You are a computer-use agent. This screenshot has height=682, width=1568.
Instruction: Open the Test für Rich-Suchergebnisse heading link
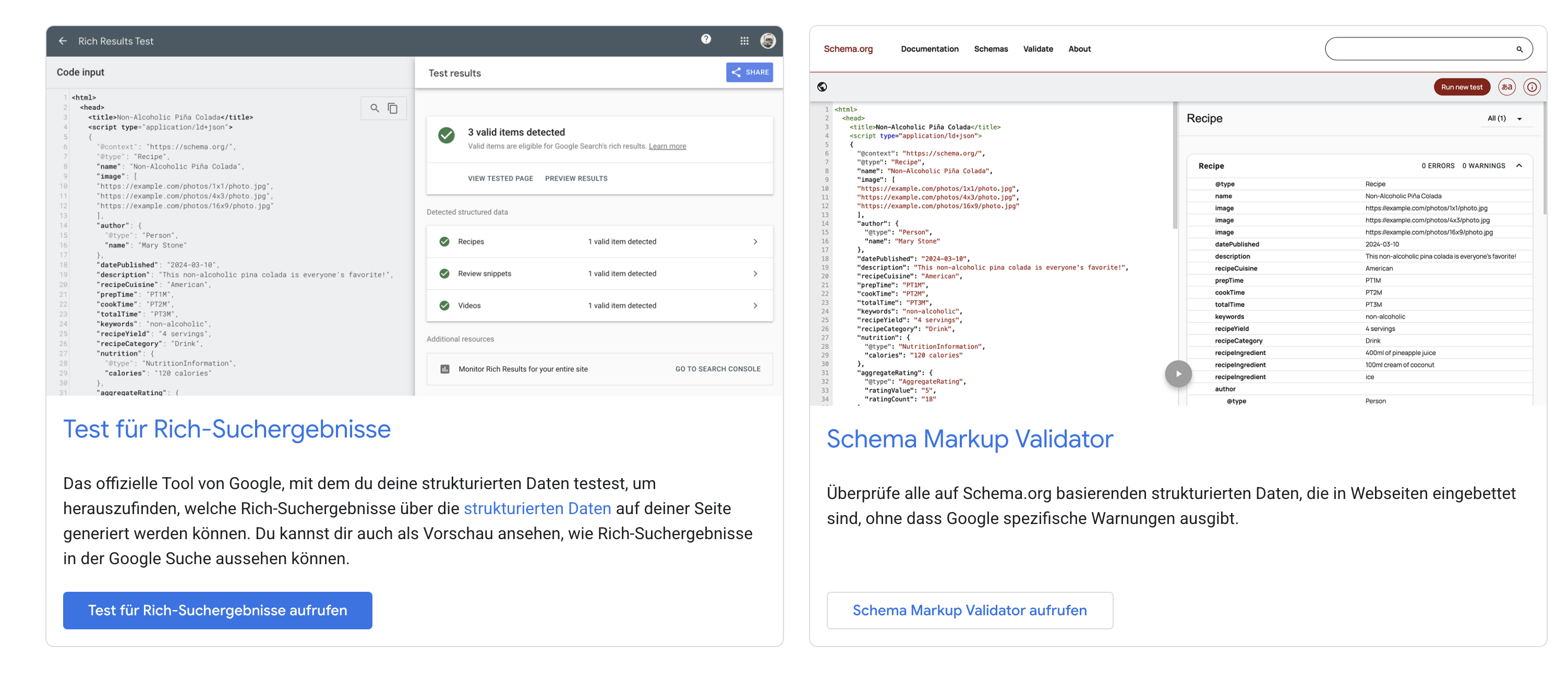pos(226,429)
